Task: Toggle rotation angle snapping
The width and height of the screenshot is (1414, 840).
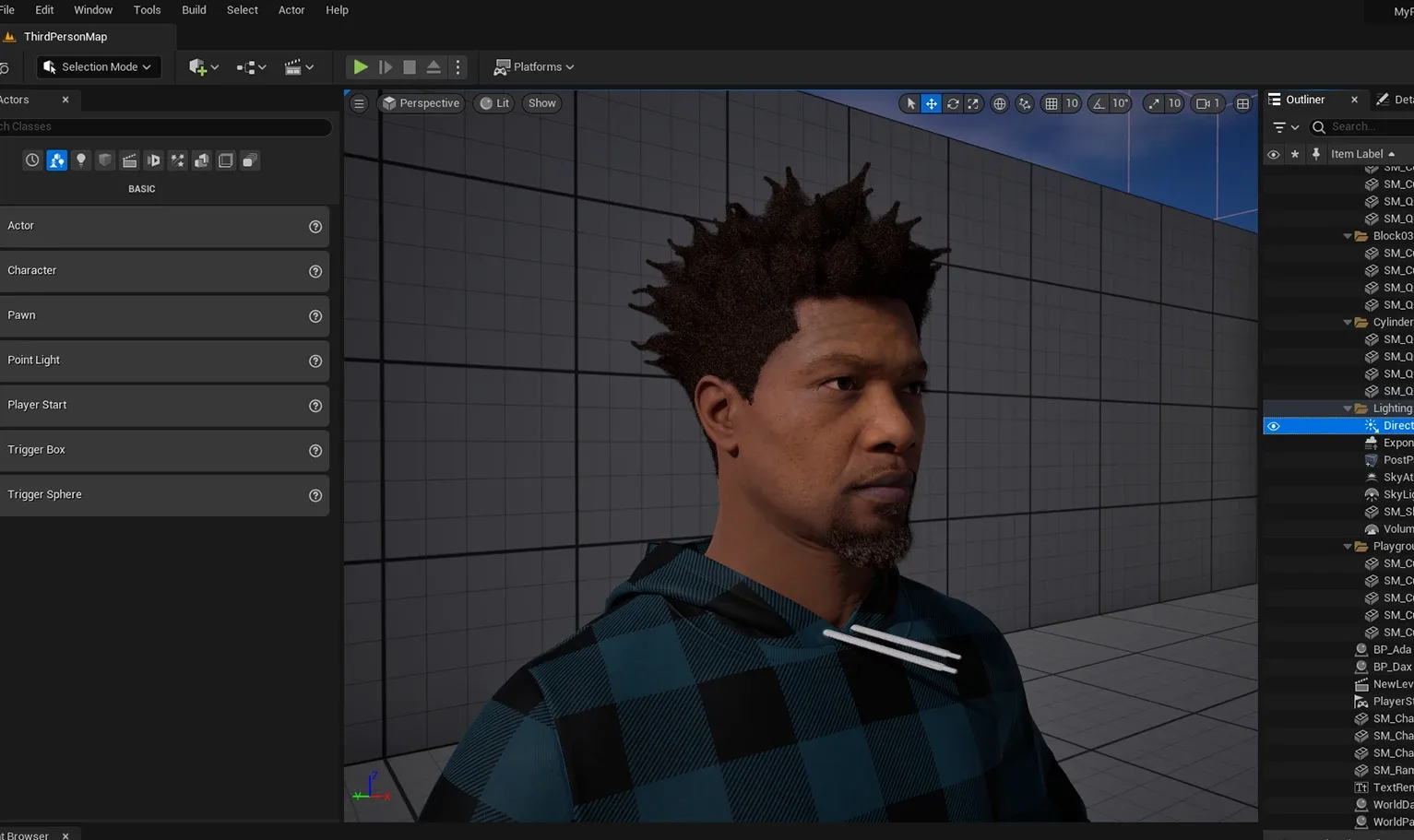Action: 1099,104
